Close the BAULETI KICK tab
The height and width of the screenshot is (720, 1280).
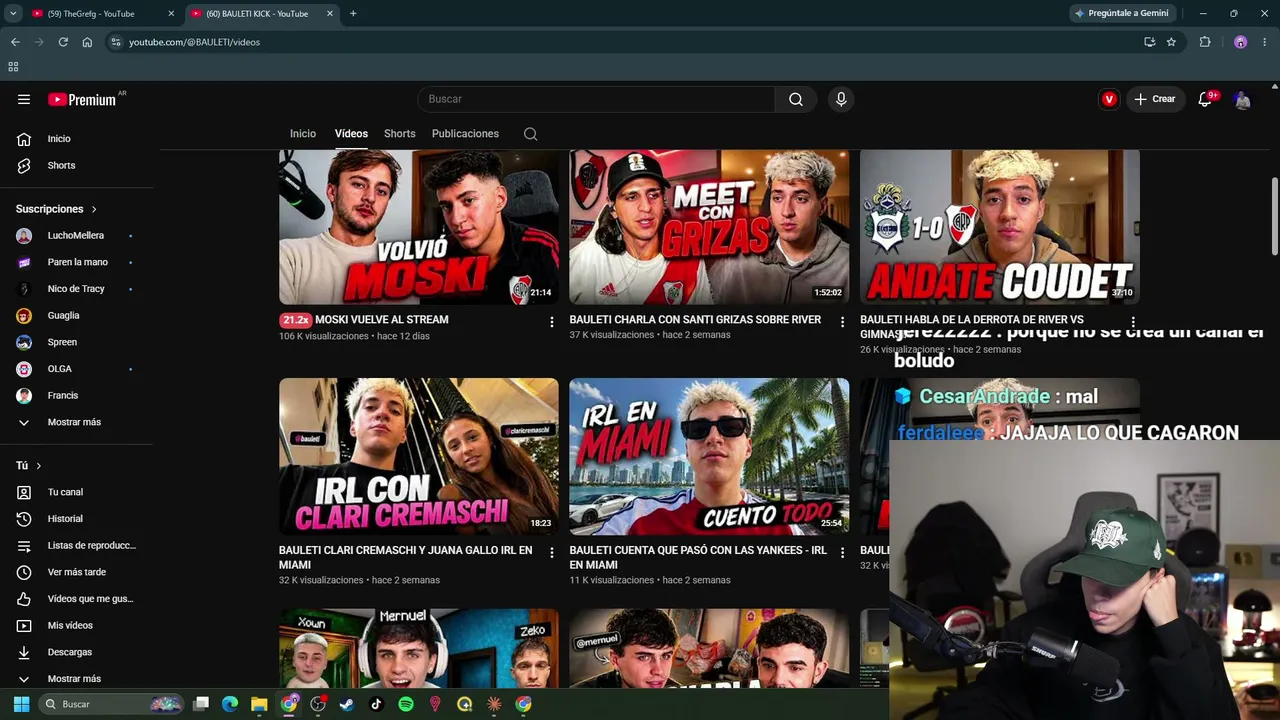coord(331,14)
